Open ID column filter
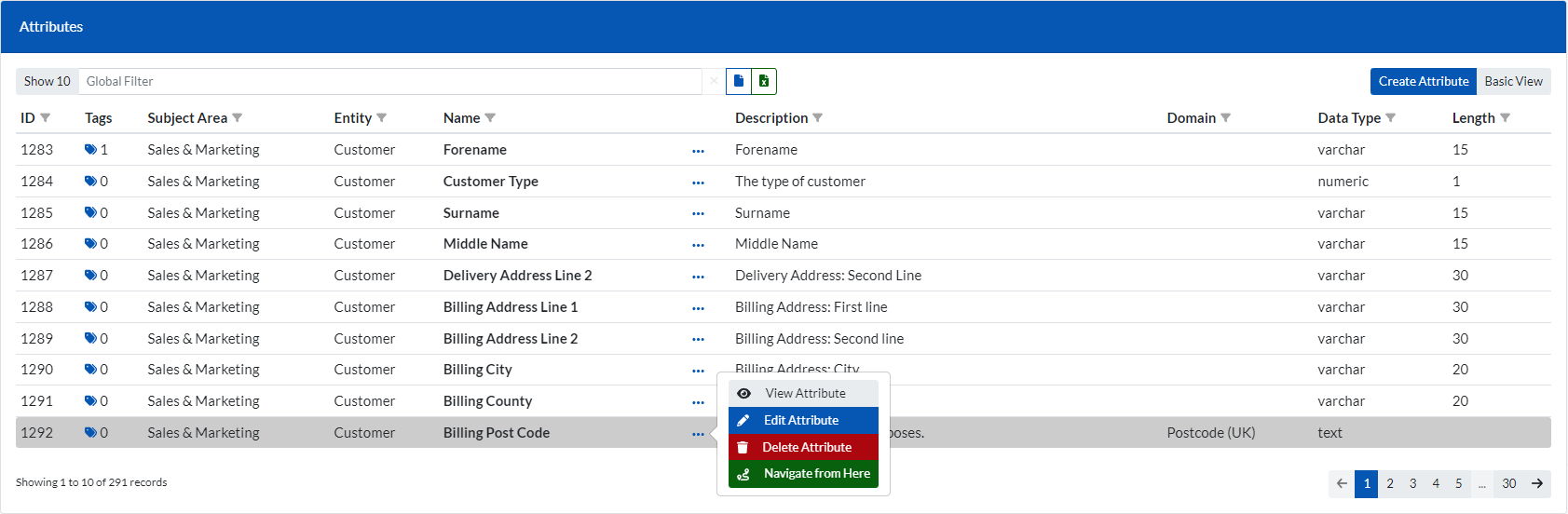Screen dimensions: 1568x514 [x=46, y=118]
